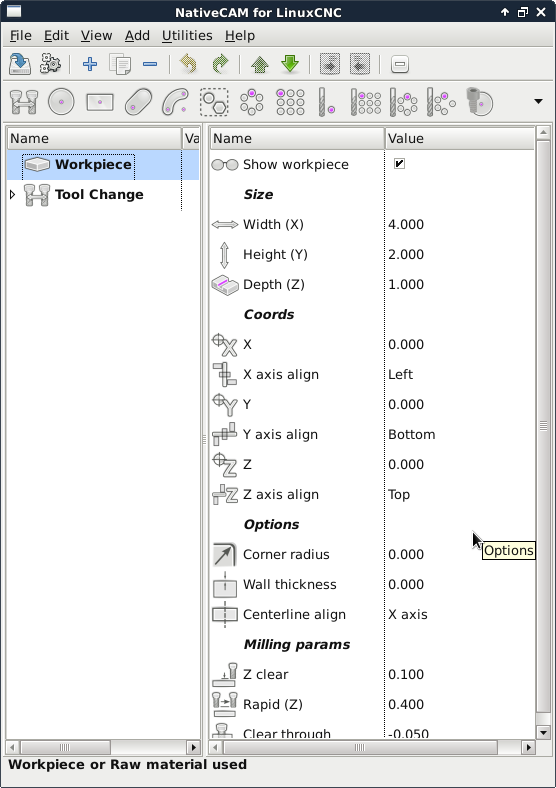Click the right panel vertical scrollbar down arrow
The height and width of the screenshot is (788, 556).
(543, 732)
